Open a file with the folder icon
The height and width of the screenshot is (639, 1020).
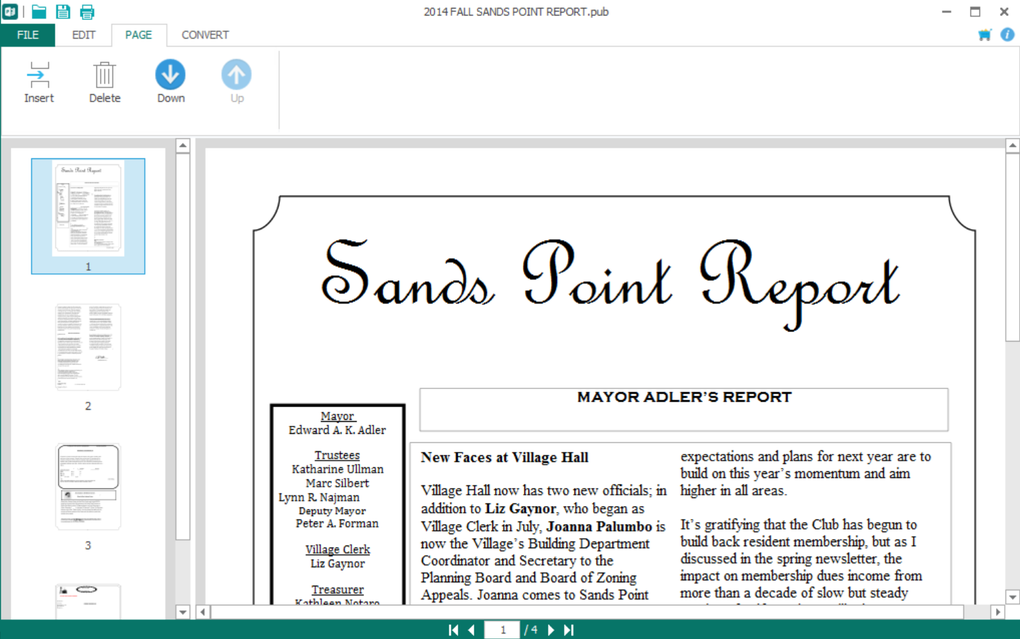(x=39, y=12)
